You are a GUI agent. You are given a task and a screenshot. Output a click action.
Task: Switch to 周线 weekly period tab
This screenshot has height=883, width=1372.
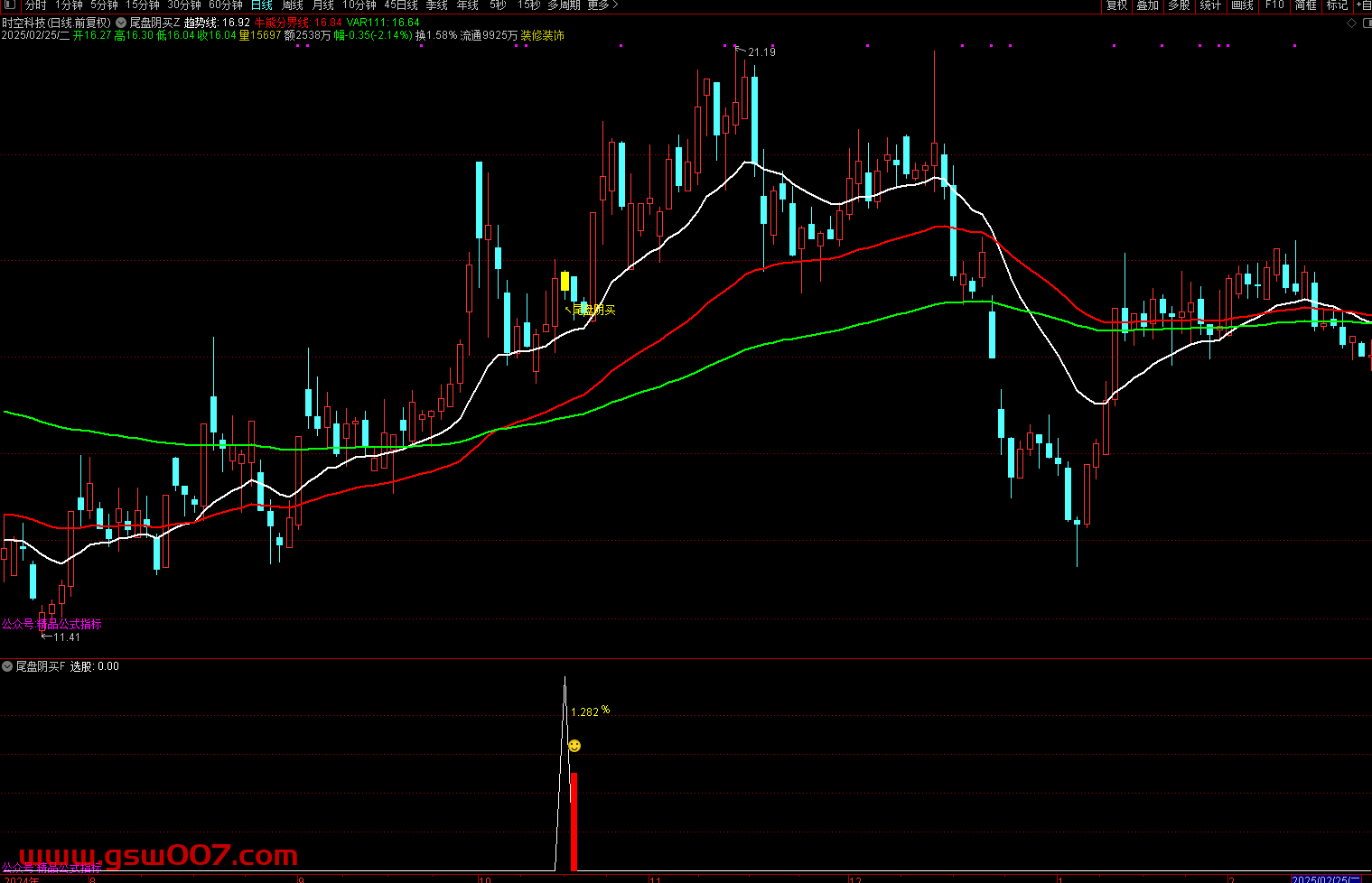tap(293, 5)
